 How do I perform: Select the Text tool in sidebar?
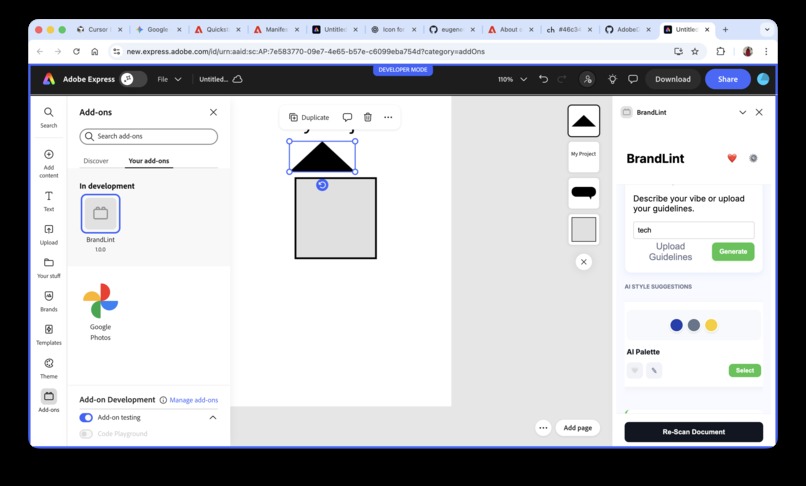pyautogui.click(x=48, y=201)
